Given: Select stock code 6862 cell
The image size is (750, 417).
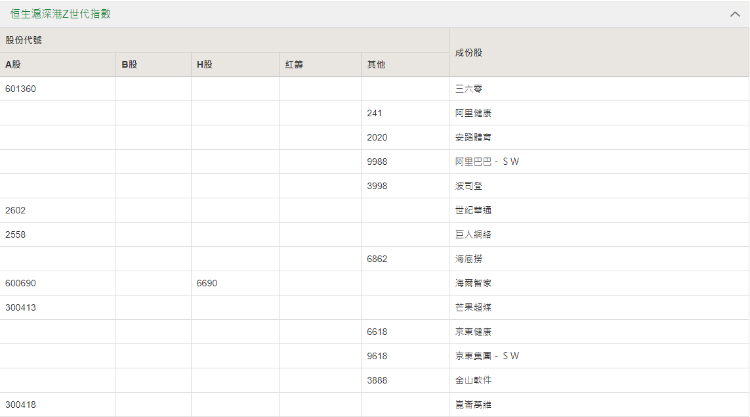Looking at the screenshot, I should point(377,259).
